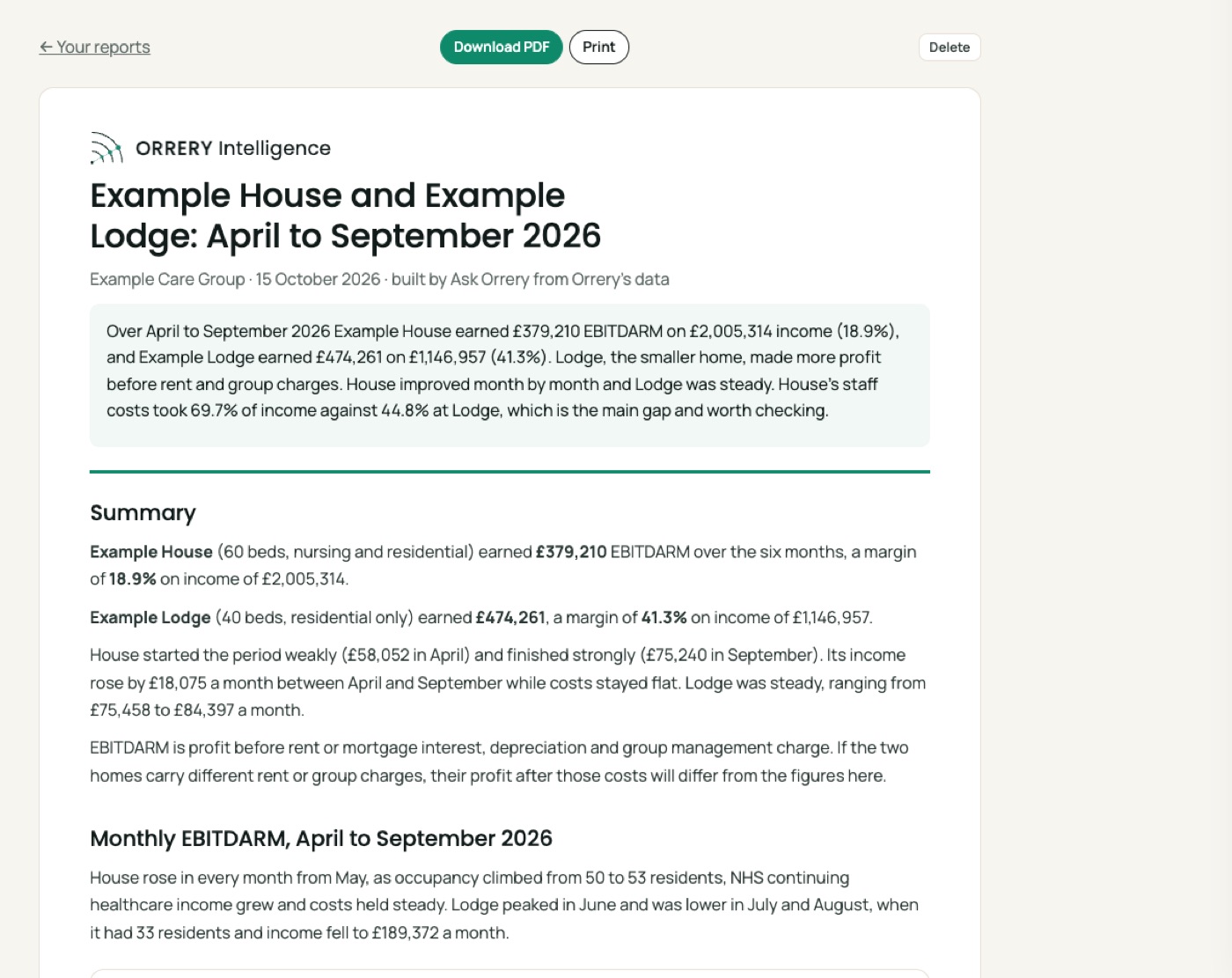This screenshot has height=978, width=1232.
Task: Click the bold figure £474,261
Action: click(510, 617)
